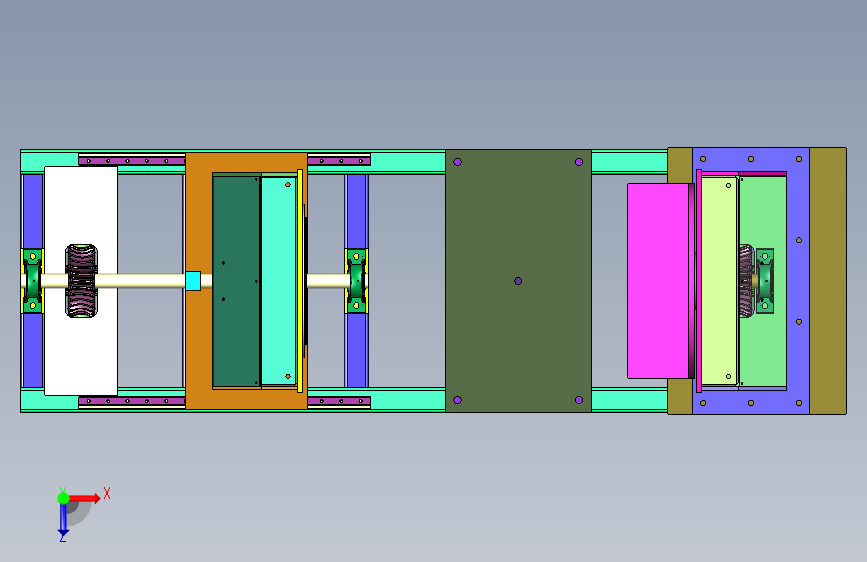Viewport: 867px width, 562px height.
Task: Select the leftmost green-yellow bearing block
Action: [x=32, y=281]
